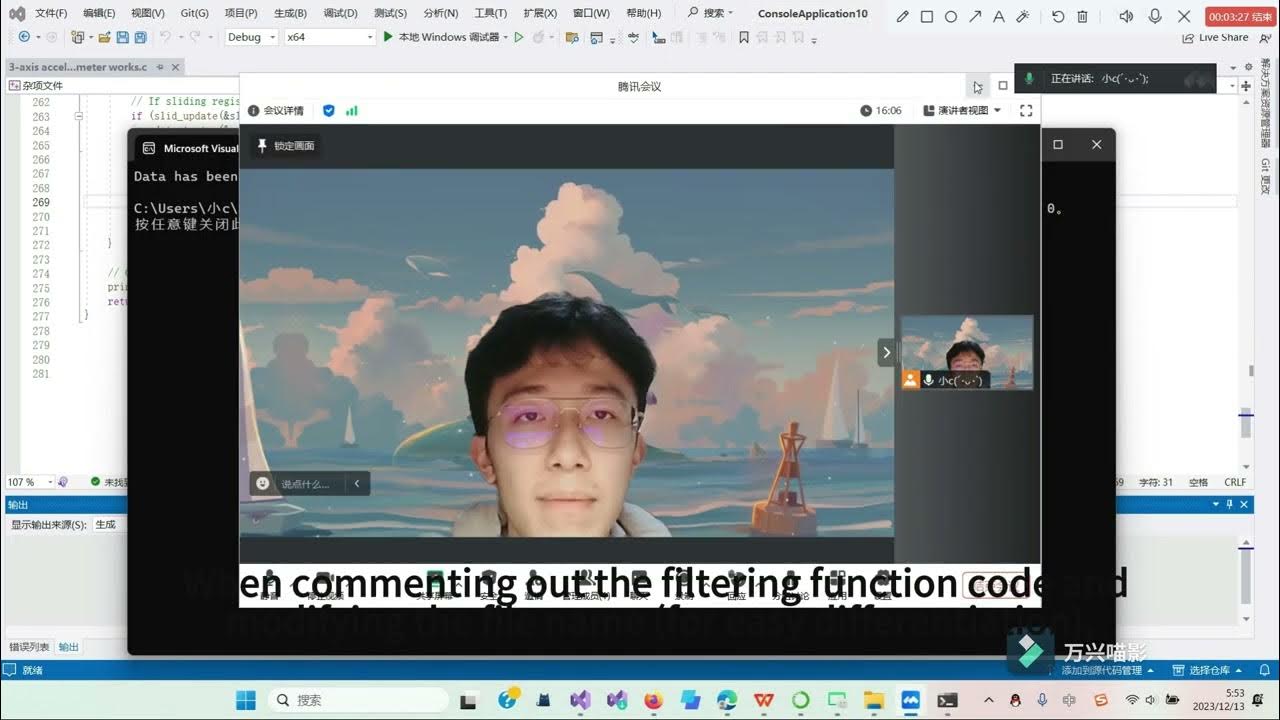
Task: Open the x64 platform dropdown
Action: coord(329,37)
